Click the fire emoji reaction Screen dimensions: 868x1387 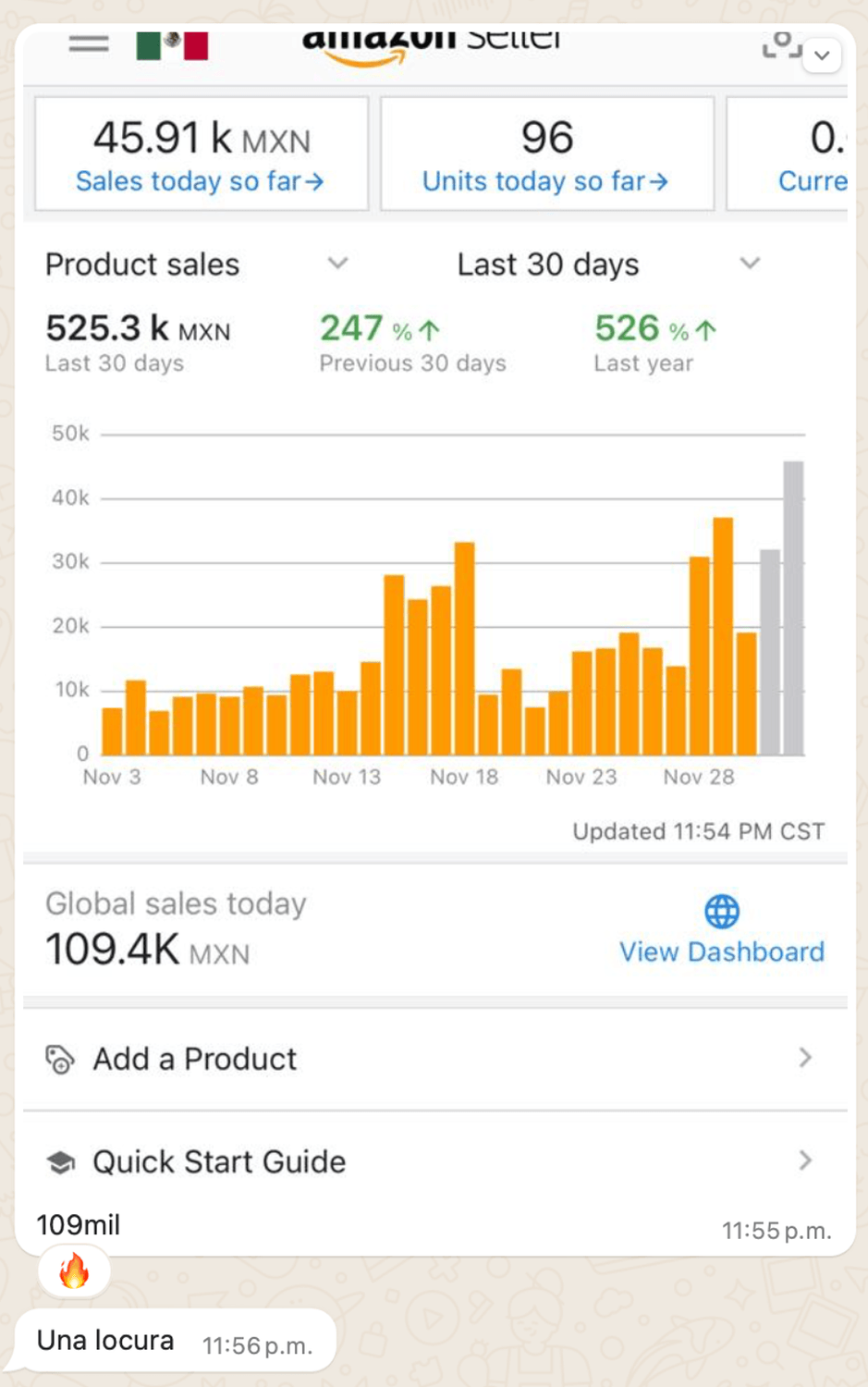click(74, 1271)
